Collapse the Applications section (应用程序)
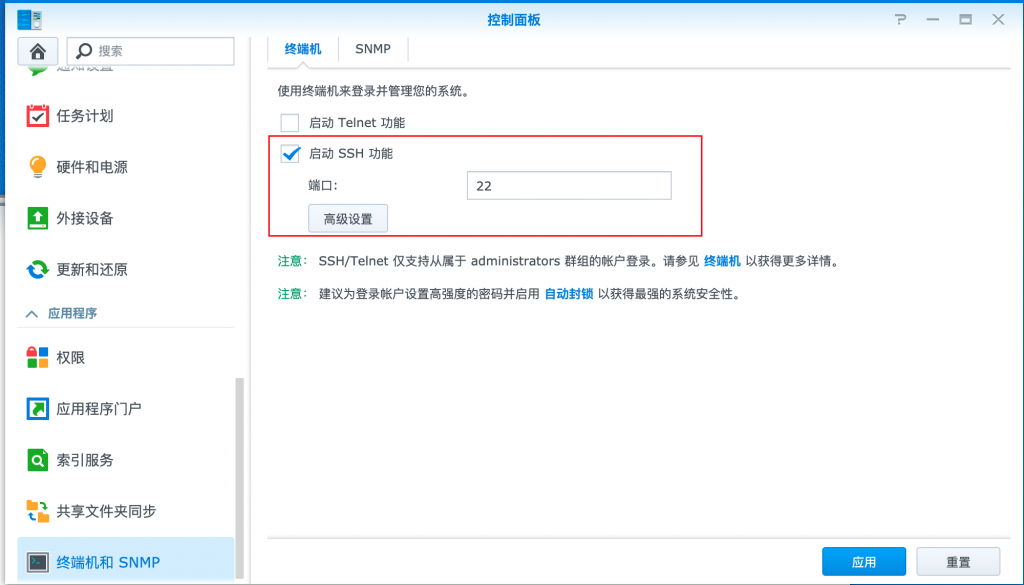Viewport: 1024px width, 585px height. (x=28, y=313)
